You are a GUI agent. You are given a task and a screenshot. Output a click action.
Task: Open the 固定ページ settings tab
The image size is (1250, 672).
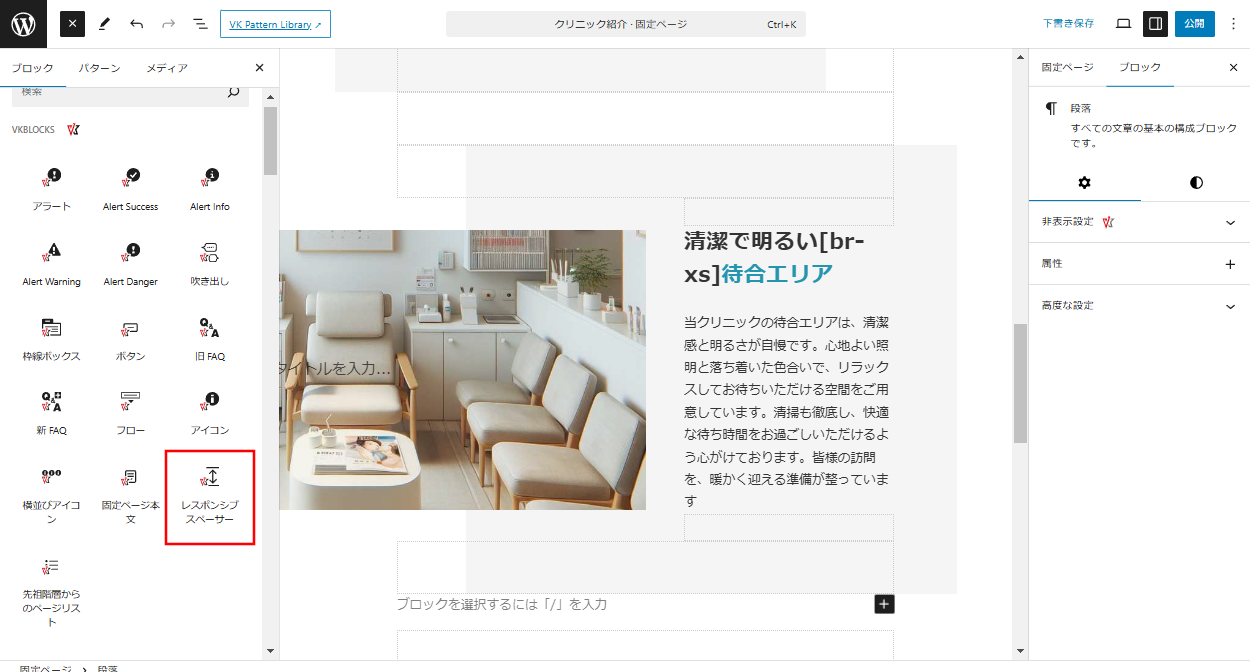pyautogui.click(x=1067, y=68)
